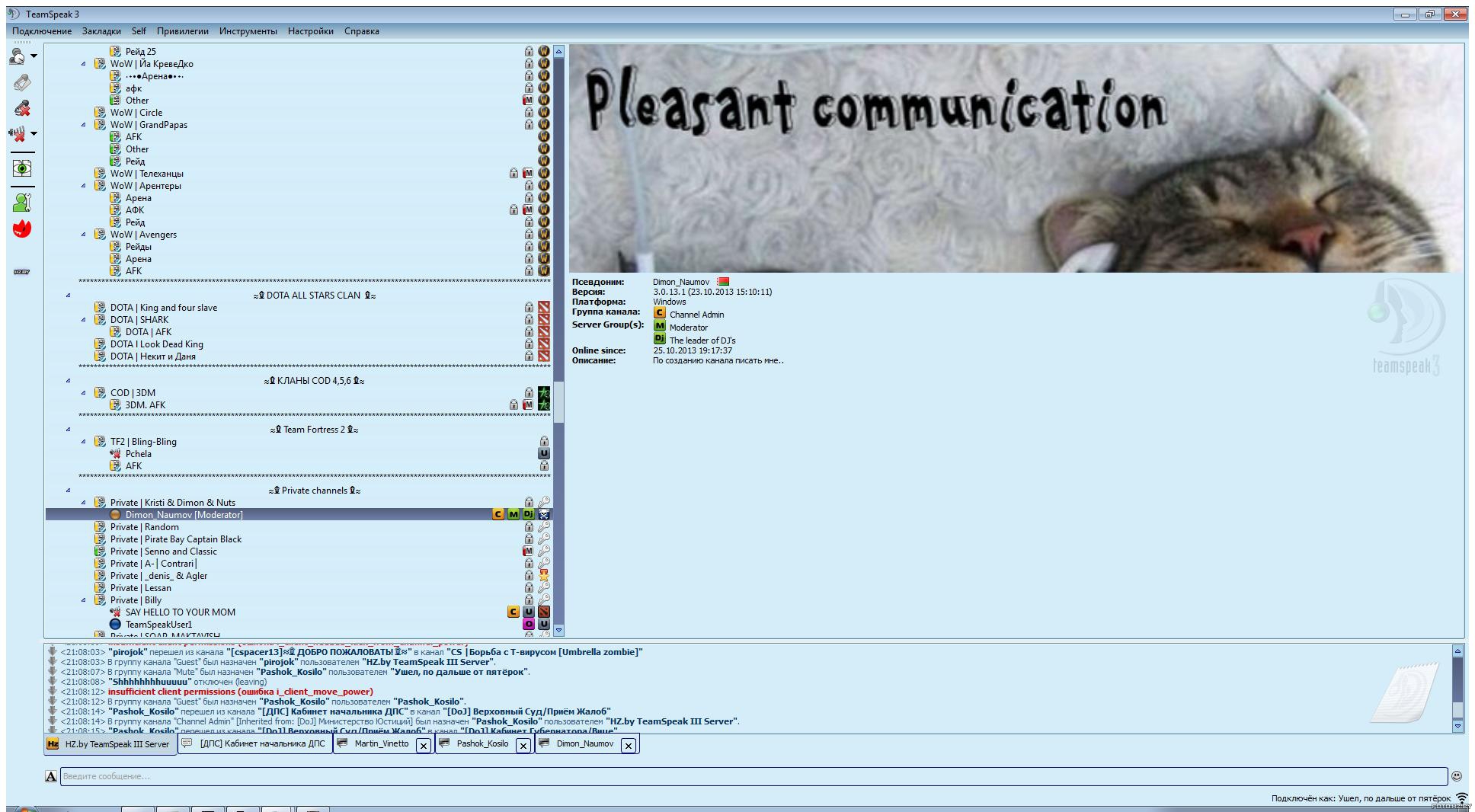Click green icon on COD | 3DM row
This screenshot has width=1475, height=812.
(x=544, y=393)
